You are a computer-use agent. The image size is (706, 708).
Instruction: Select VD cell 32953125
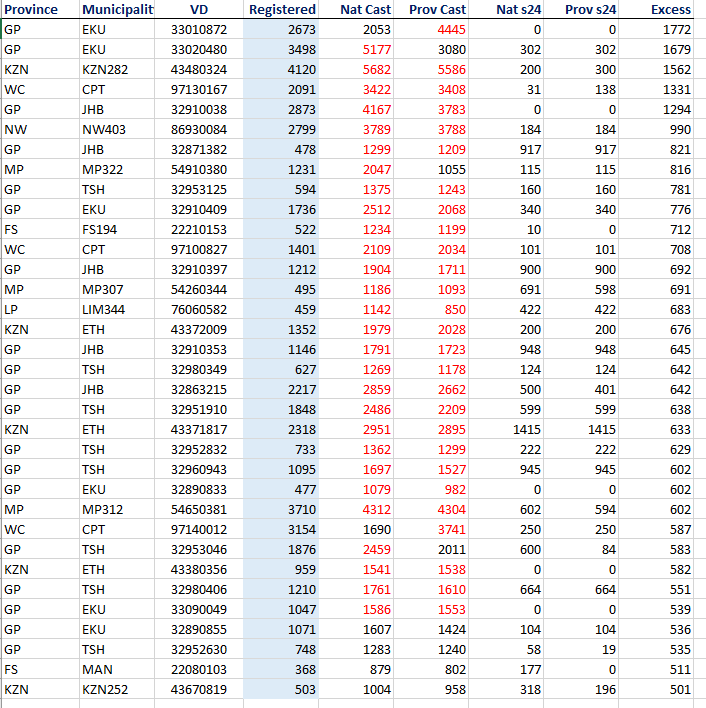(199, 190)
